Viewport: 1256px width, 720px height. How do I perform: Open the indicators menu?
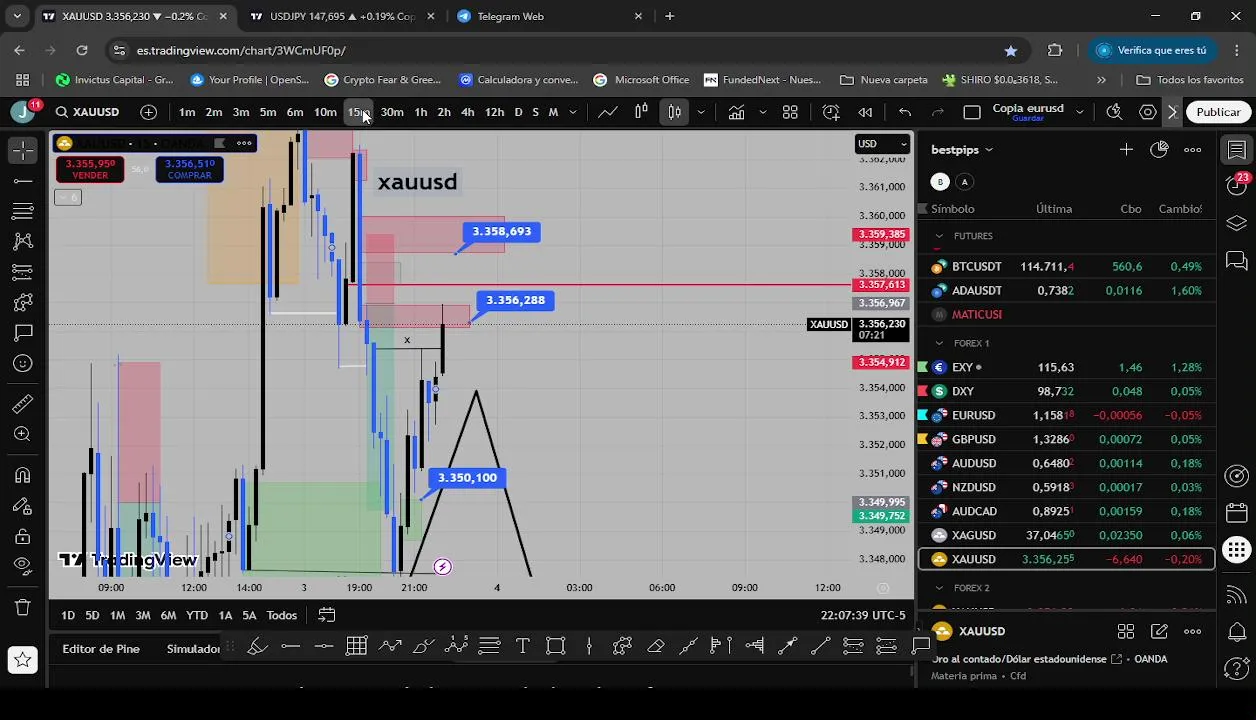click(736, 112)
